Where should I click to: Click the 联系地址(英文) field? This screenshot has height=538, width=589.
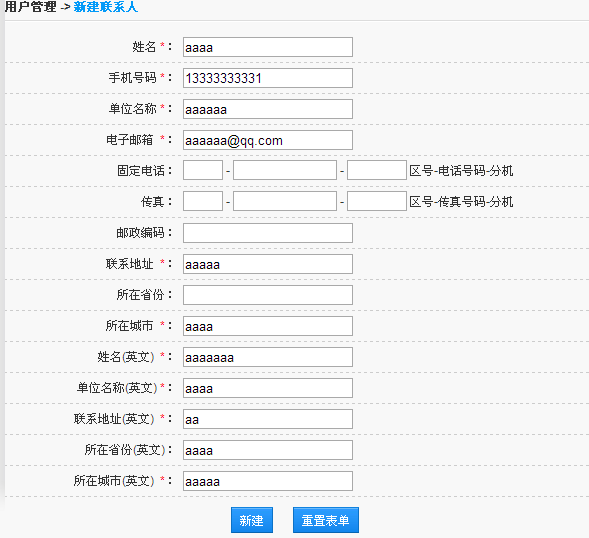(x=268, y=419)
